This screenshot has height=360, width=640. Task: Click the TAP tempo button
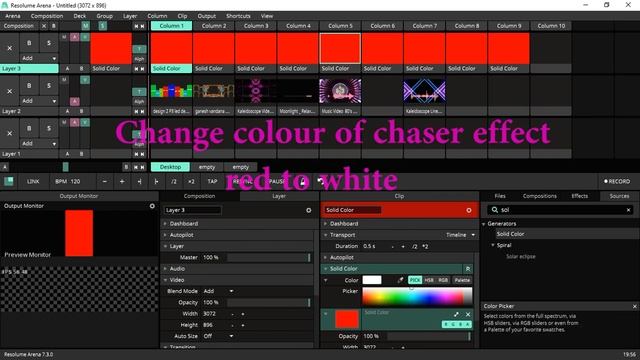(212, 181)
